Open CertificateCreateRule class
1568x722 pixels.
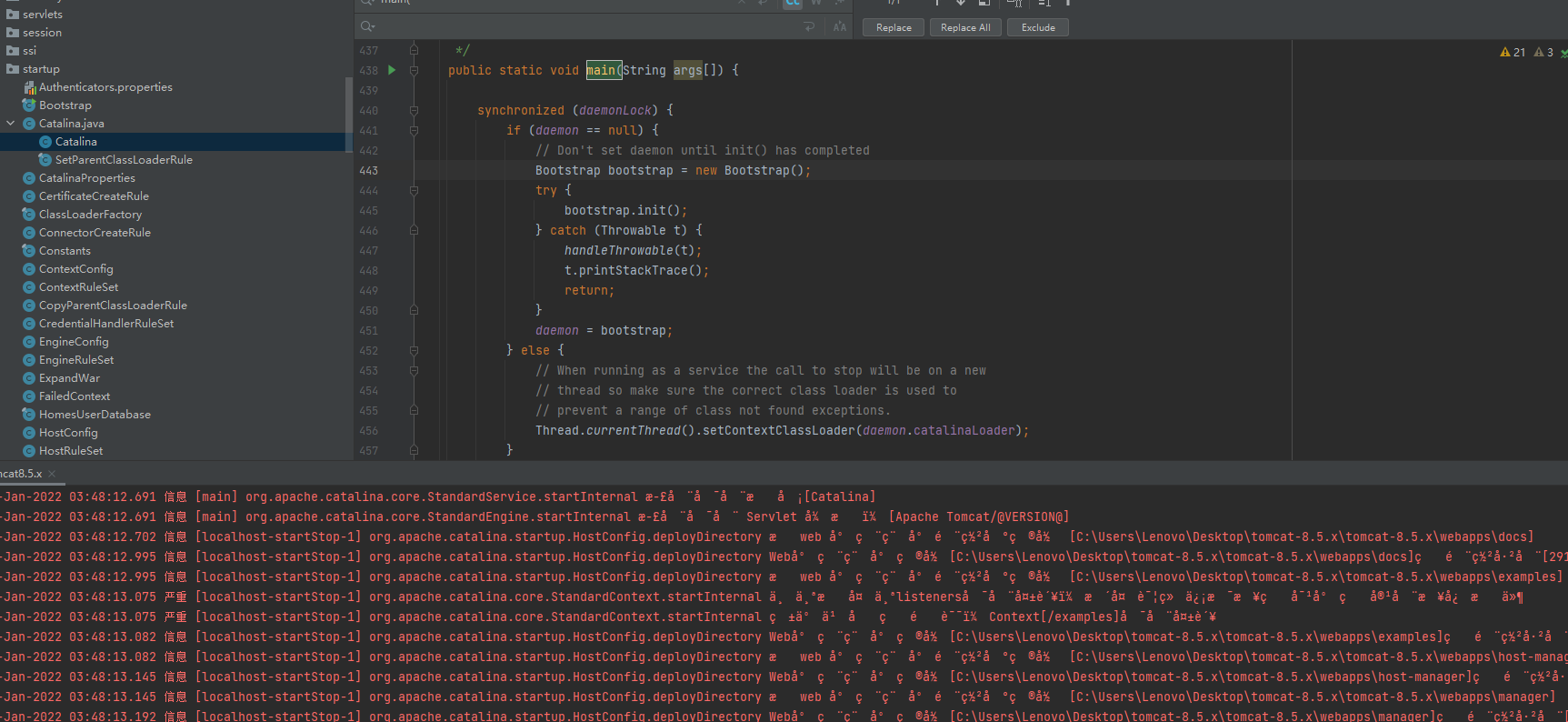94,196
